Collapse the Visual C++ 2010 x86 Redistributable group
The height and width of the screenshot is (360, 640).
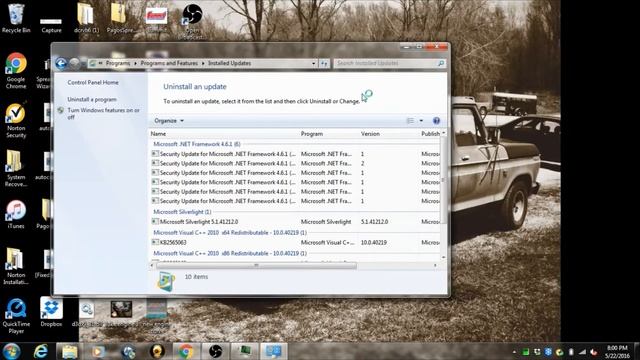pyautogui.click(x=230, y=253)
